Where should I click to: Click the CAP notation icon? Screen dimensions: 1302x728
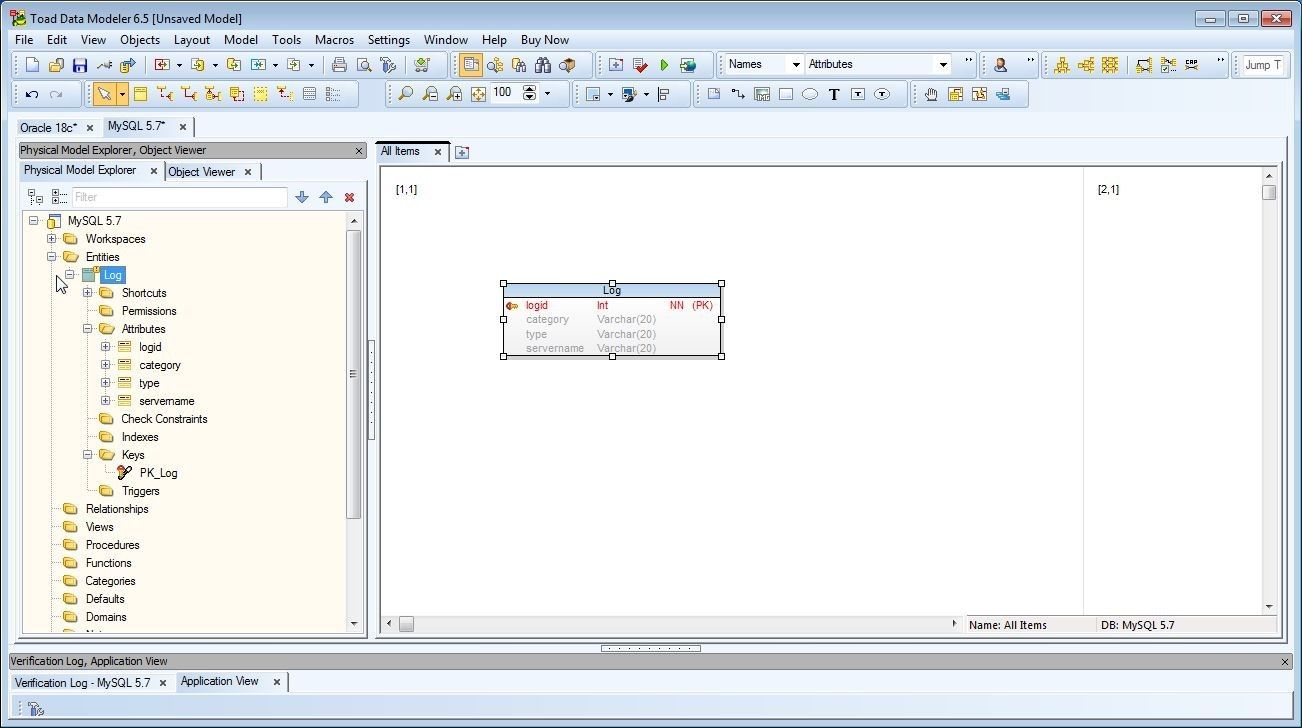pyautogui.click(x=1192, y=65)
